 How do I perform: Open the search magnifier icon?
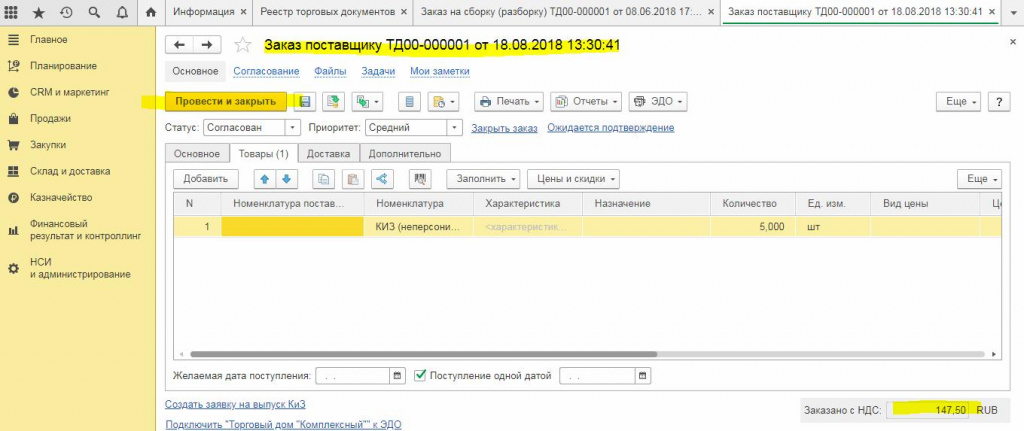(93, 13)
